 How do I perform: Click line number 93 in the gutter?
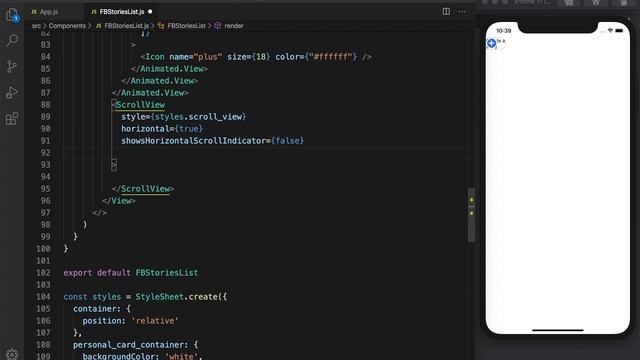(46, 165)
